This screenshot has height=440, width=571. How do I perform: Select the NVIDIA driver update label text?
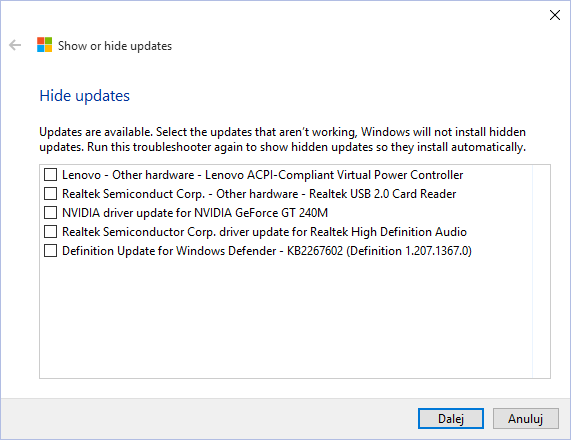coord(195,213)
